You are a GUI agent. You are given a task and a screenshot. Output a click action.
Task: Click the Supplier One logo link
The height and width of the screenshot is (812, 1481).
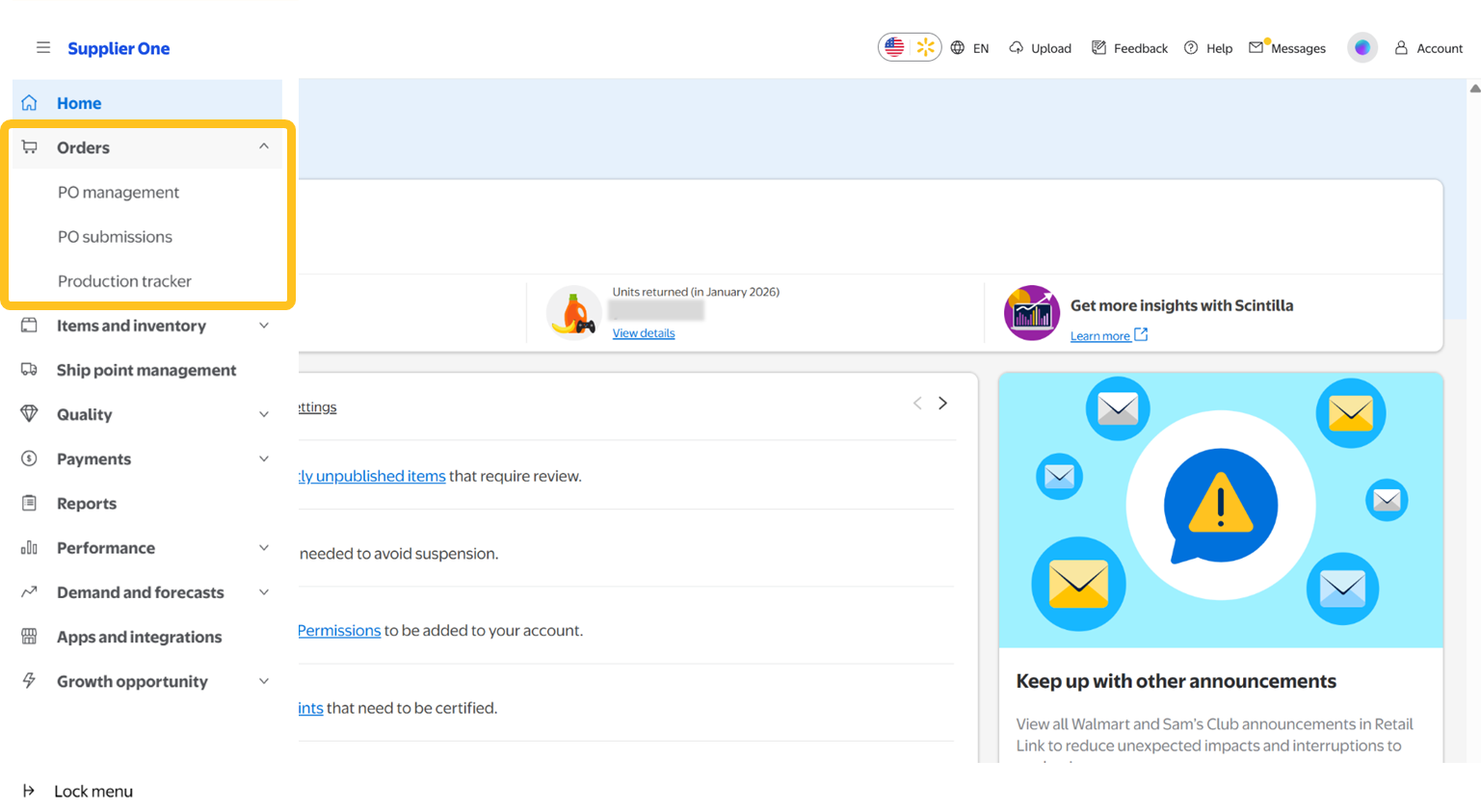click(119, 48)
